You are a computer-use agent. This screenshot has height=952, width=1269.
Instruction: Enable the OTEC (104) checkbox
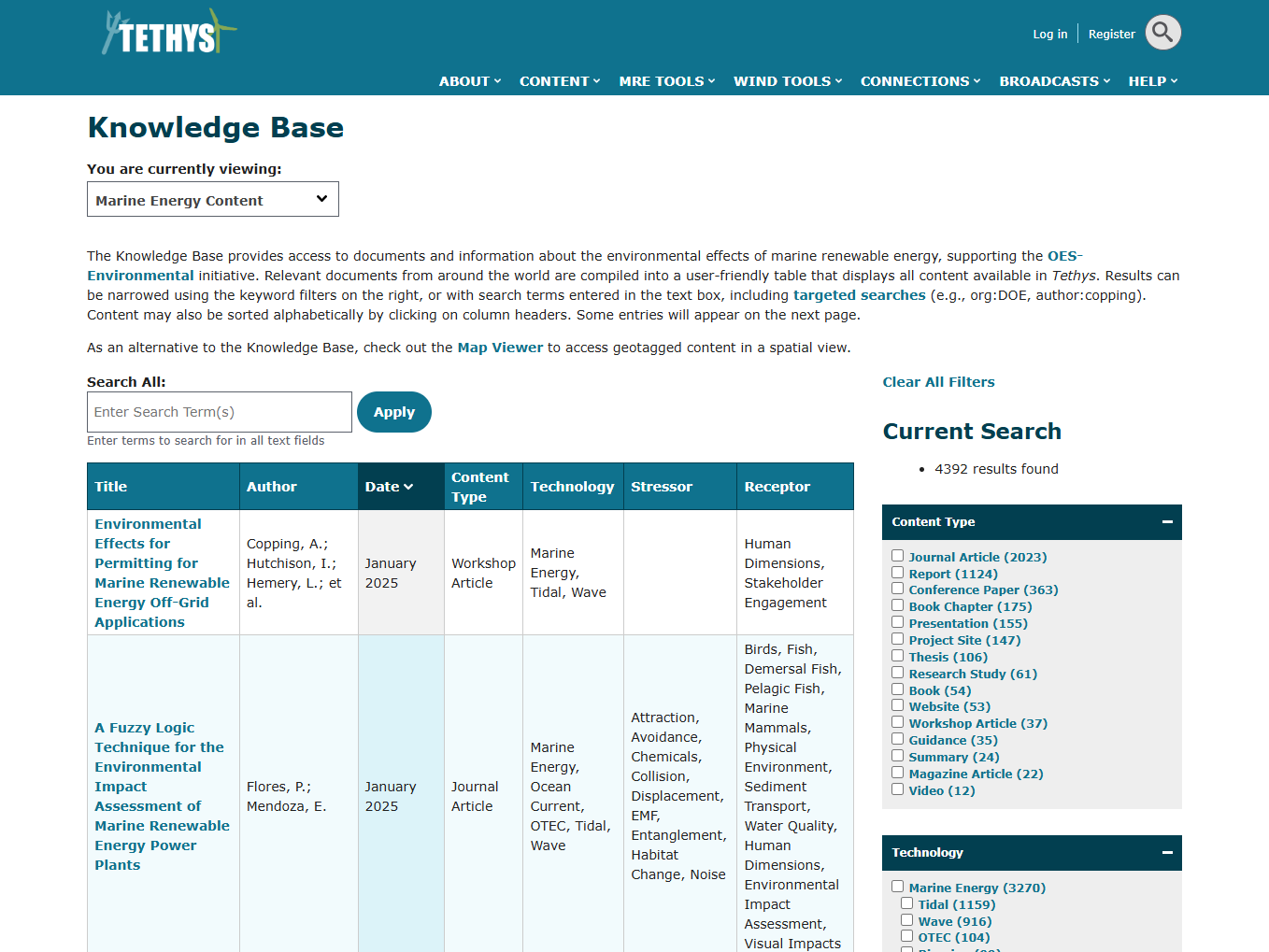[x=906, y=936]
